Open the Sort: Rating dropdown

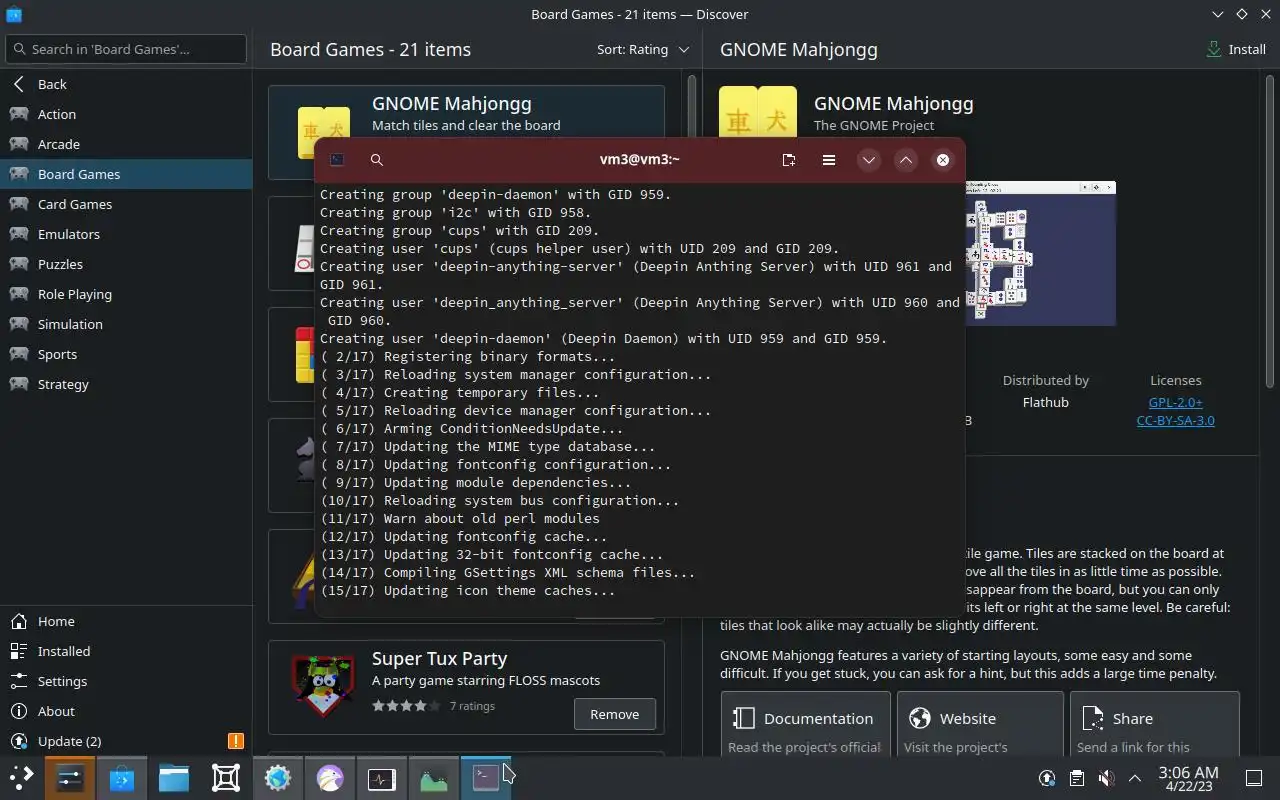(x=642, y=49)
